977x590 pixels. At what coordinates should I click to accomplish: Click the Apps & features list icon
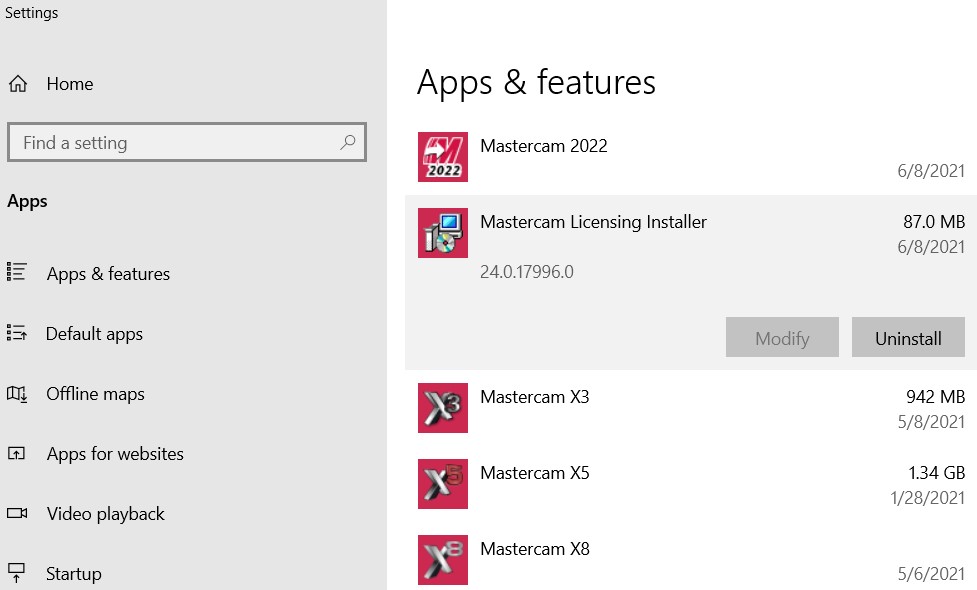coord(16,272)
